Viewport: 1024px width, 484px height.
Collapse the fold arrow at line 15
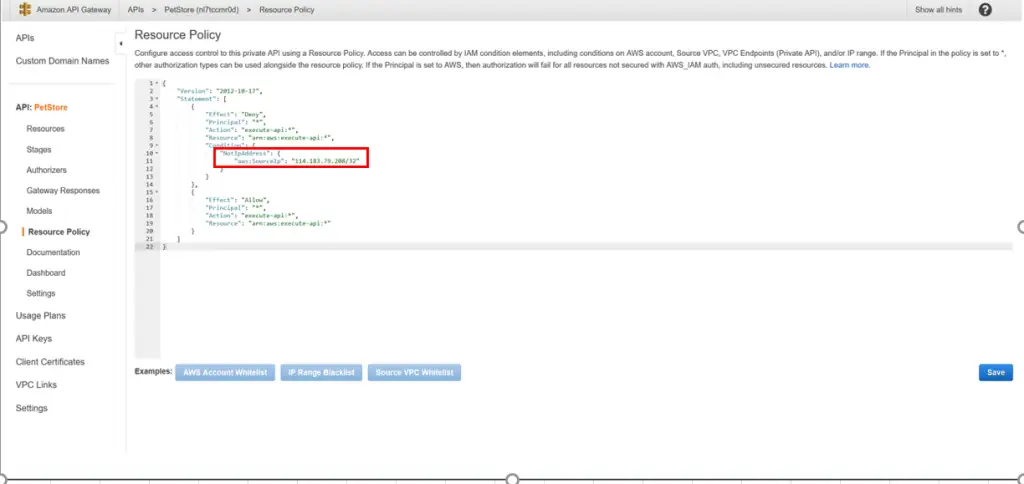[x=157, y=192]
